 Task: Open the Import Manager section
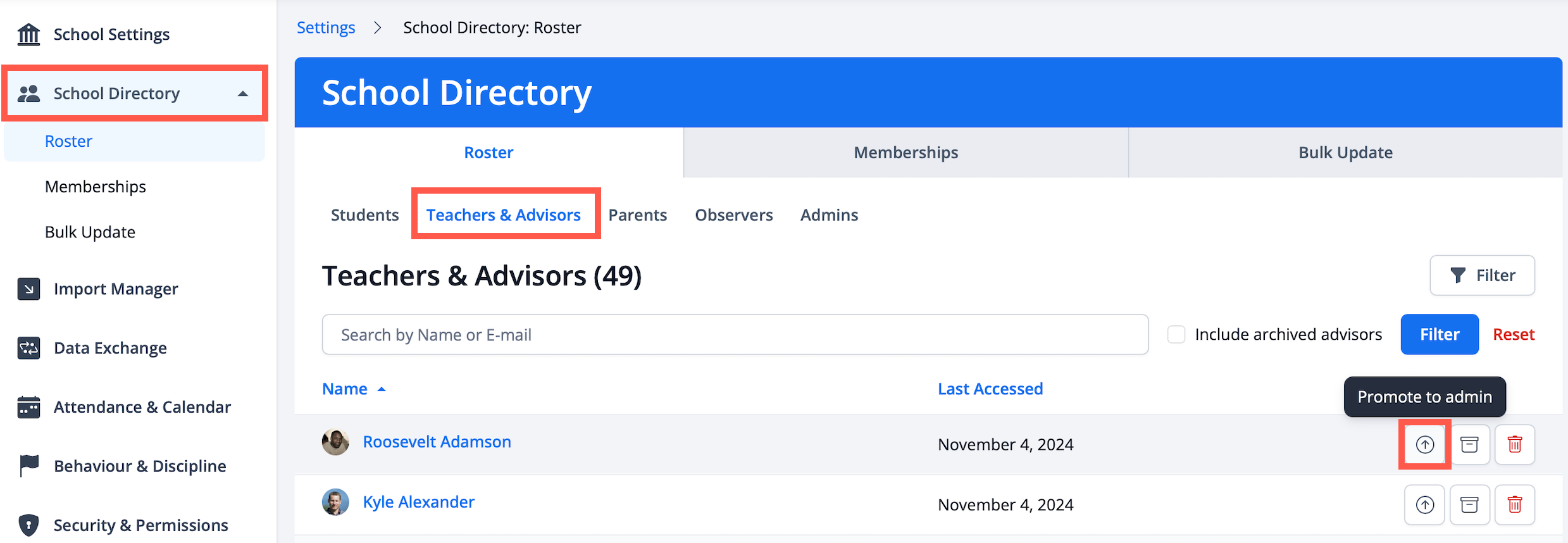tap(116, 289)
